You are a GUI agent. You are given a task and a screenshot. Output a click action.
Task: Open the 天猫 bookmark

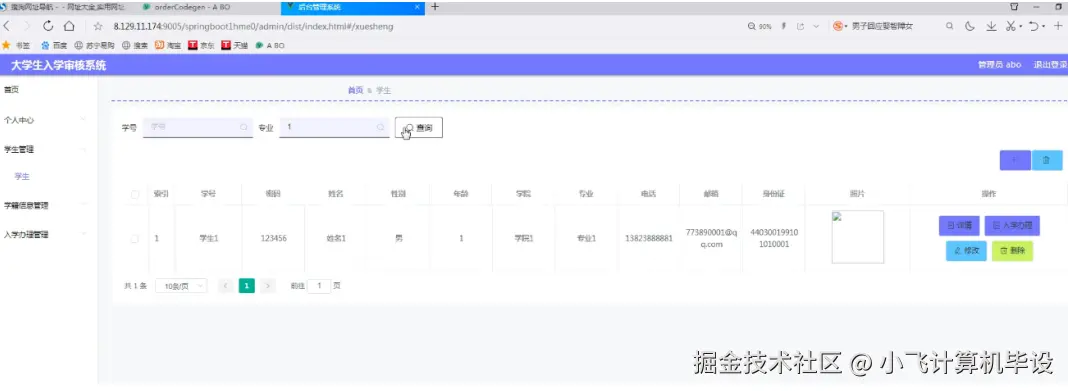pos(235,46)
